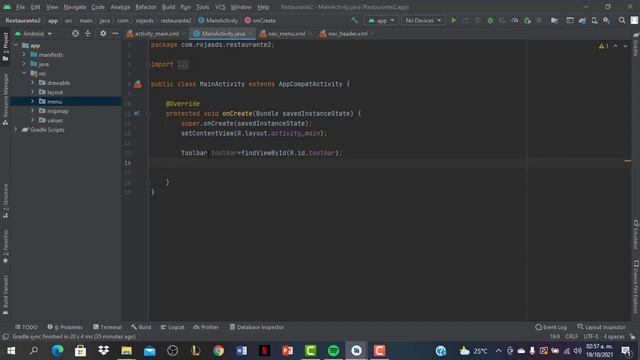Open the Project tool window side tab
Screen dimensions: 640x360
click(x=5, y=47)
